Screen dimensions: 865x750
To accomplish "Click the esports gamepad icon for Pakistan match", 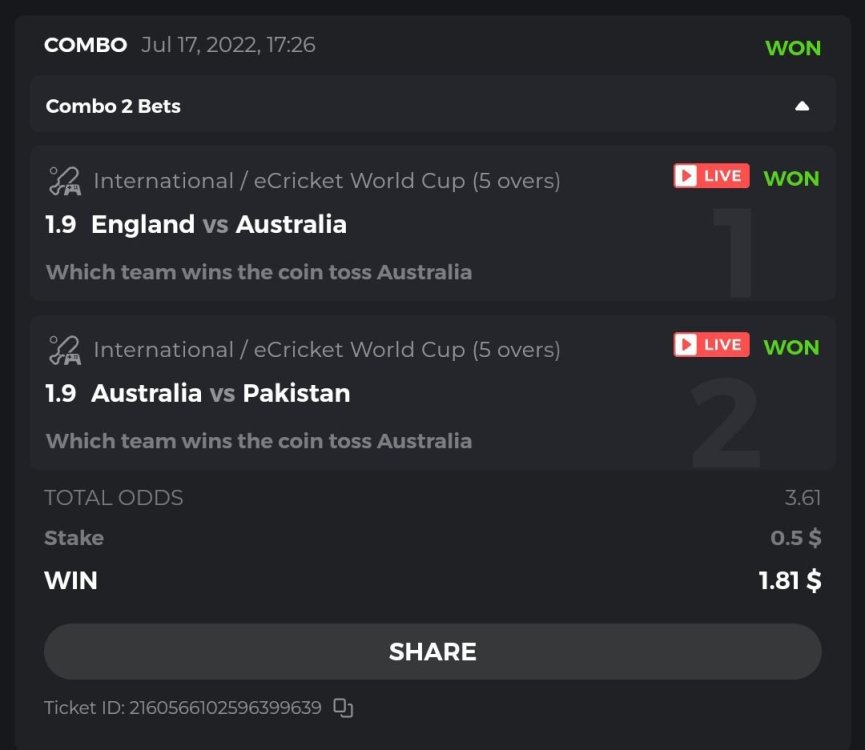I will [x=65, y=350].
